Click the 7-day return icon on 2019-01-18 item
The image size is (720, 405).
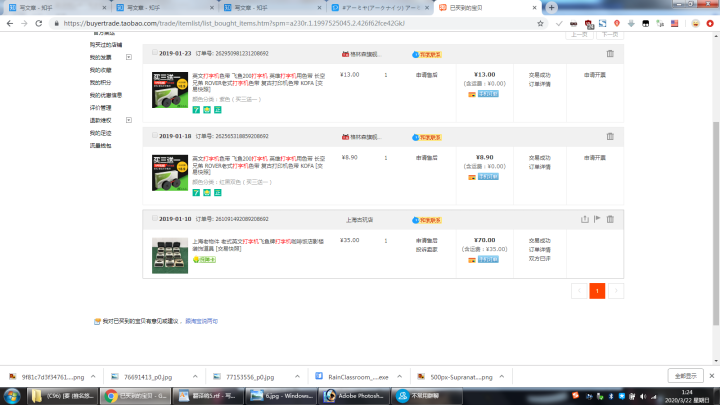(x=196, y=192)
